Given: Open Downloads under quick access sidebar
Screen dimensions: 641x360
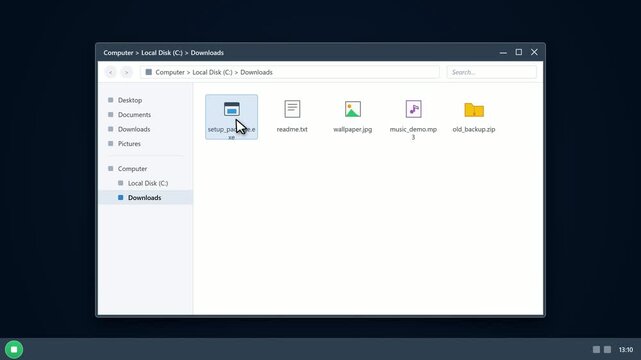Looking at the screenshot, I should (x=146, y=129).
